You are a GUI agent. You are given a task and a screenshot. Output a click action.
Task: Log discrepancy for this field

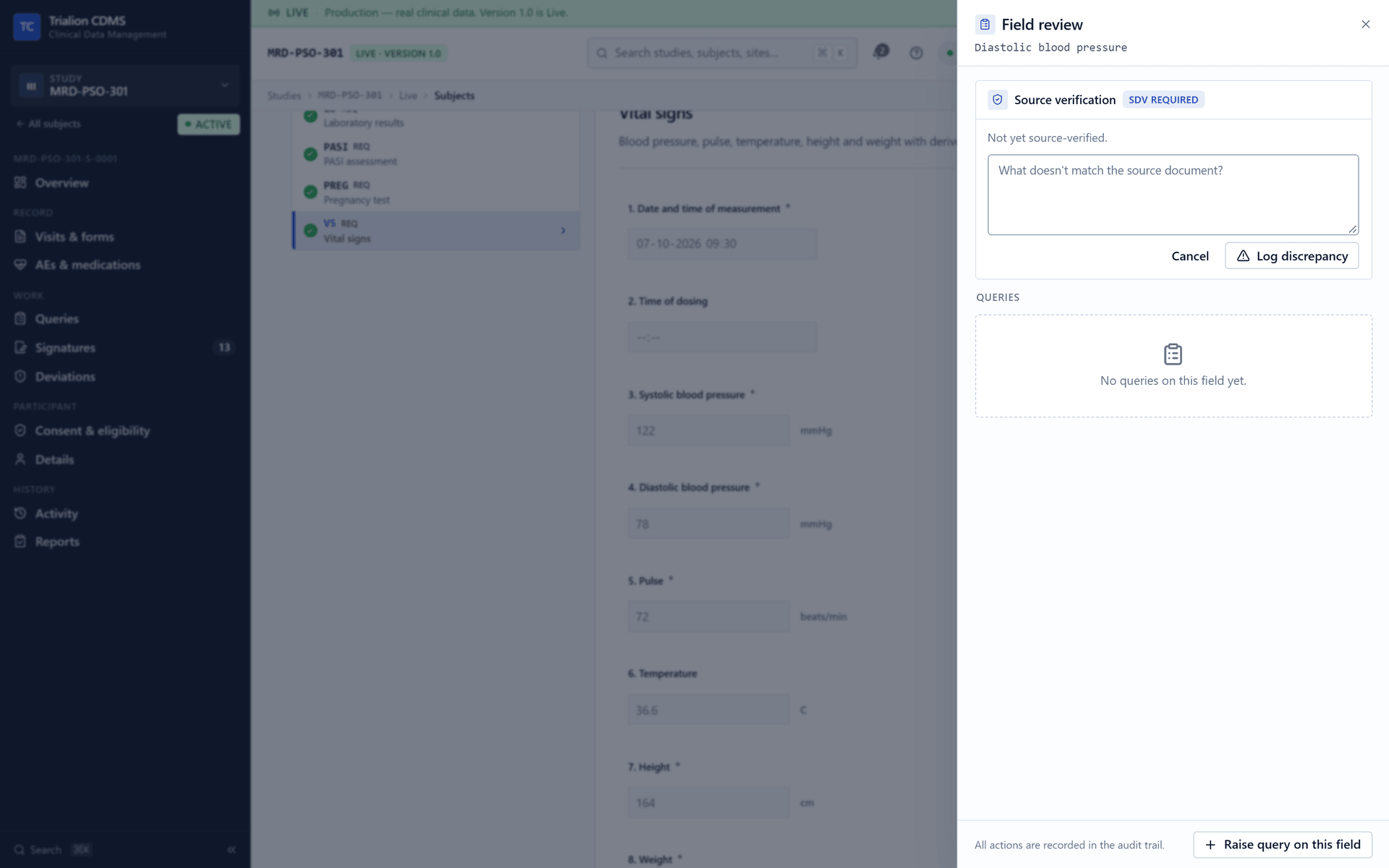pyautogui.click(x=1291, y=256)
